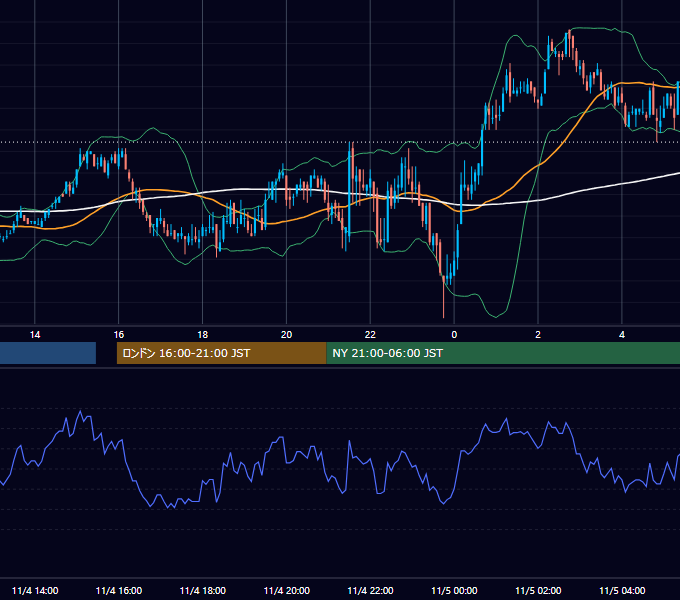This screenshot has width=680, height=600.
Task: Click the NY 21:00-06:00 JST session bar
Action: click(503, 353)
